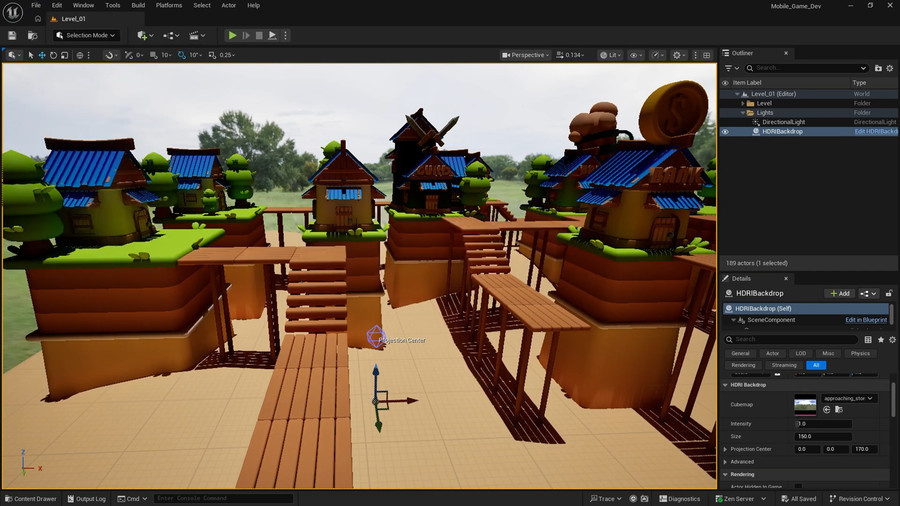The image size is (900, 506).
Task: Open the Platforms menu
Action: point(169,5)
